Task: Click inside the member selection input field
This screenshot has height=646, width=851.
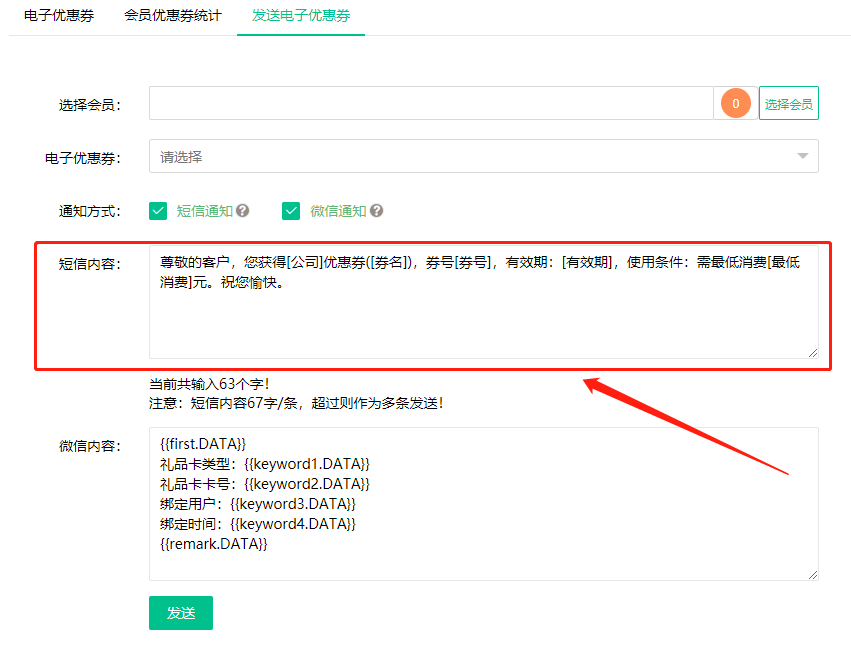Action: coord(430,102)
